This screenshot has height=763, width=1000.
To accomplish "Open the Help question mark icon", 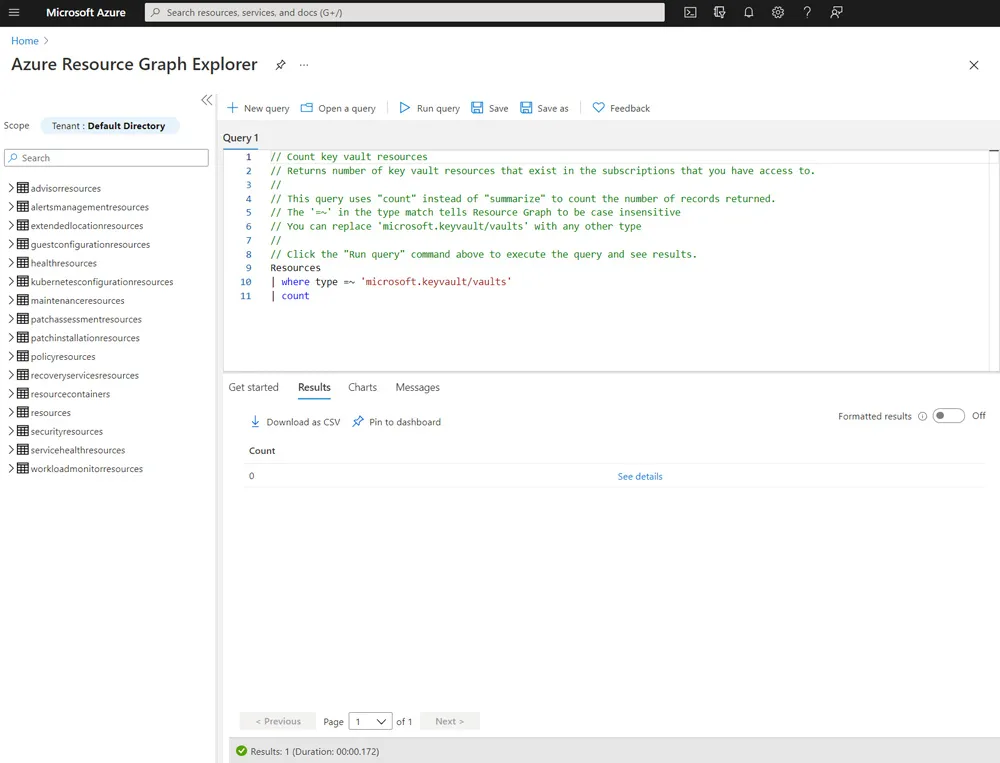I will pos(807,12).
